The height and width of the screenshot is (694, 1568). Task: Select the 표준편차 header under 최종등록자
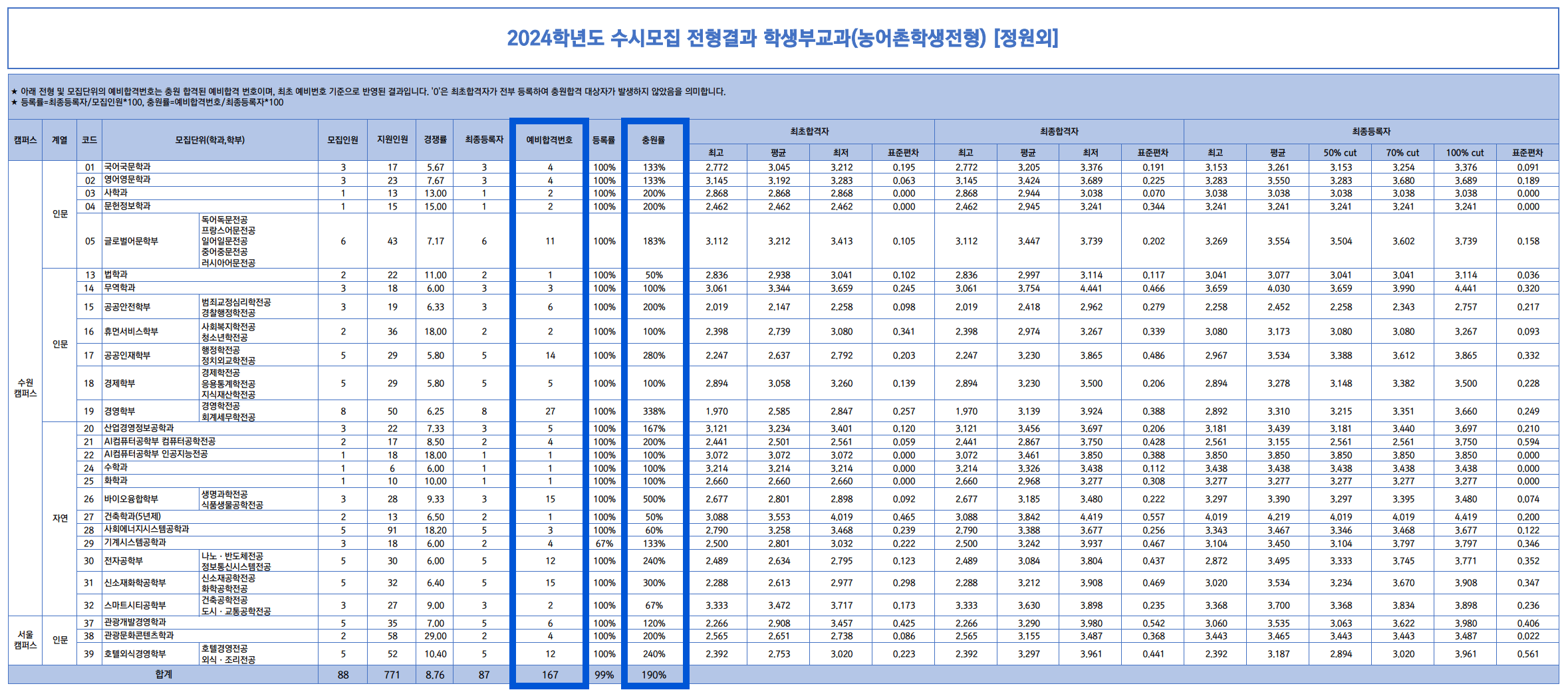1527,152
